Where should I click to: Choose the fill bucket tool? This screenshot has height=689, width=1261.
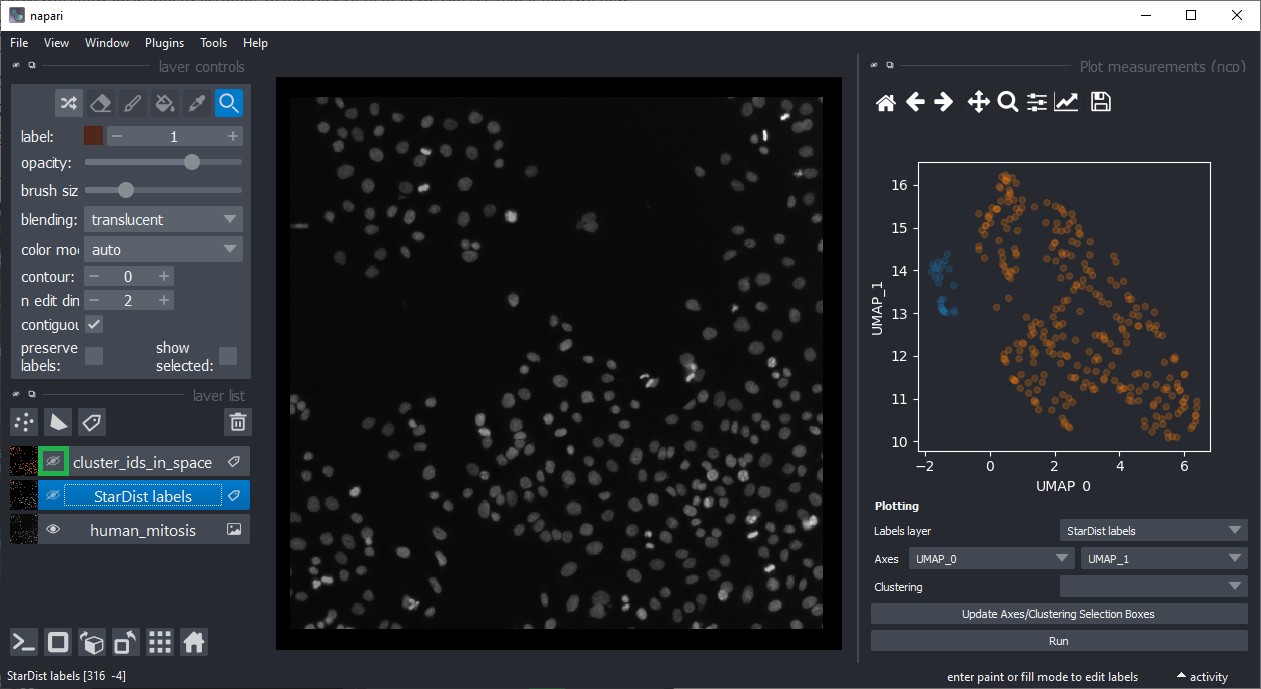tap(165, 103)
